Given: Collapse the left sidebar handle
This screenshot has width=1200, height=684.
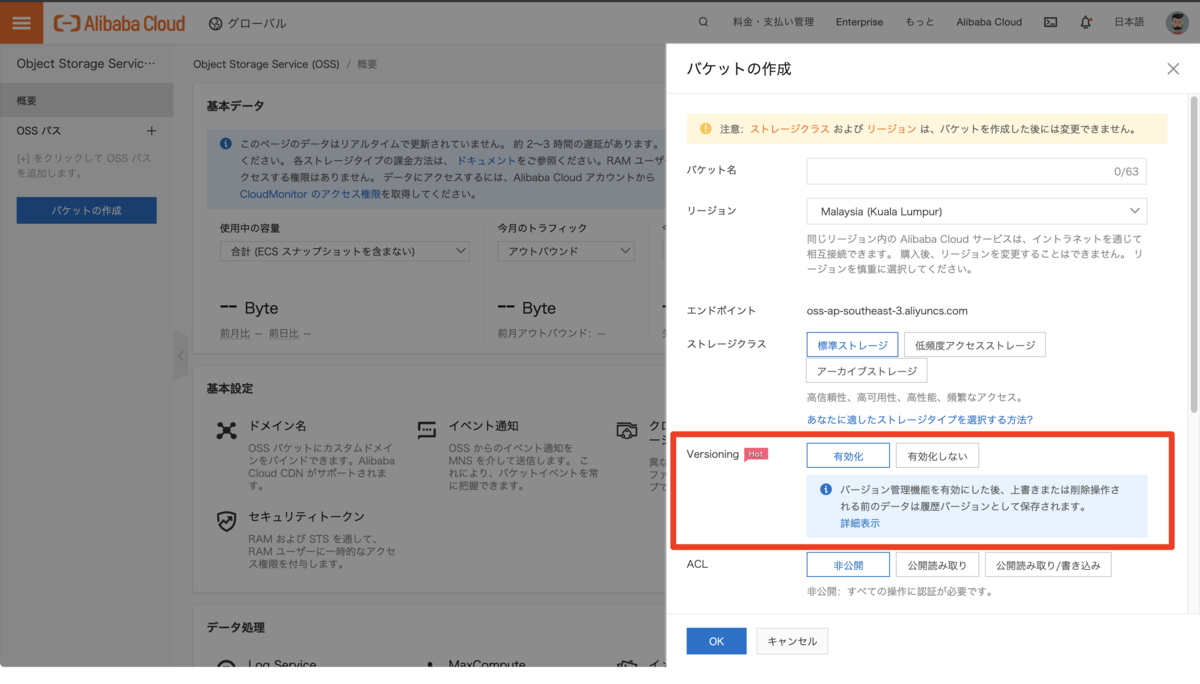Looking at the screenshot, I should [181, 355].
